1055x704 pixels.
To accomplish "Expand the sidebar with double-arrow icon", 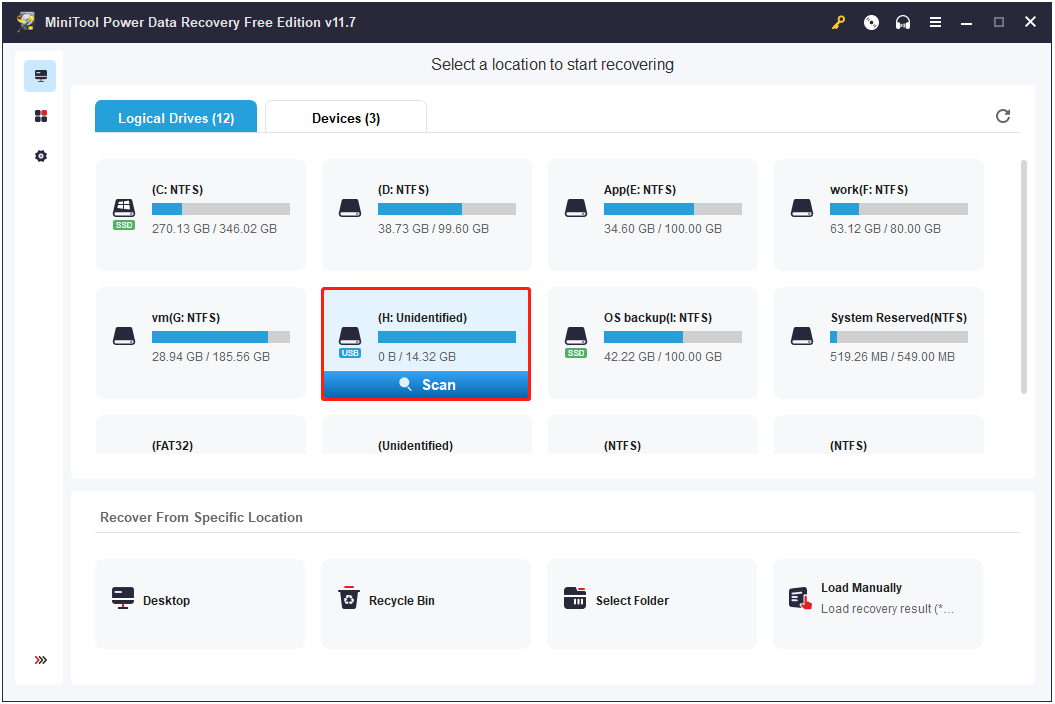I will click(x=40, y=660).
